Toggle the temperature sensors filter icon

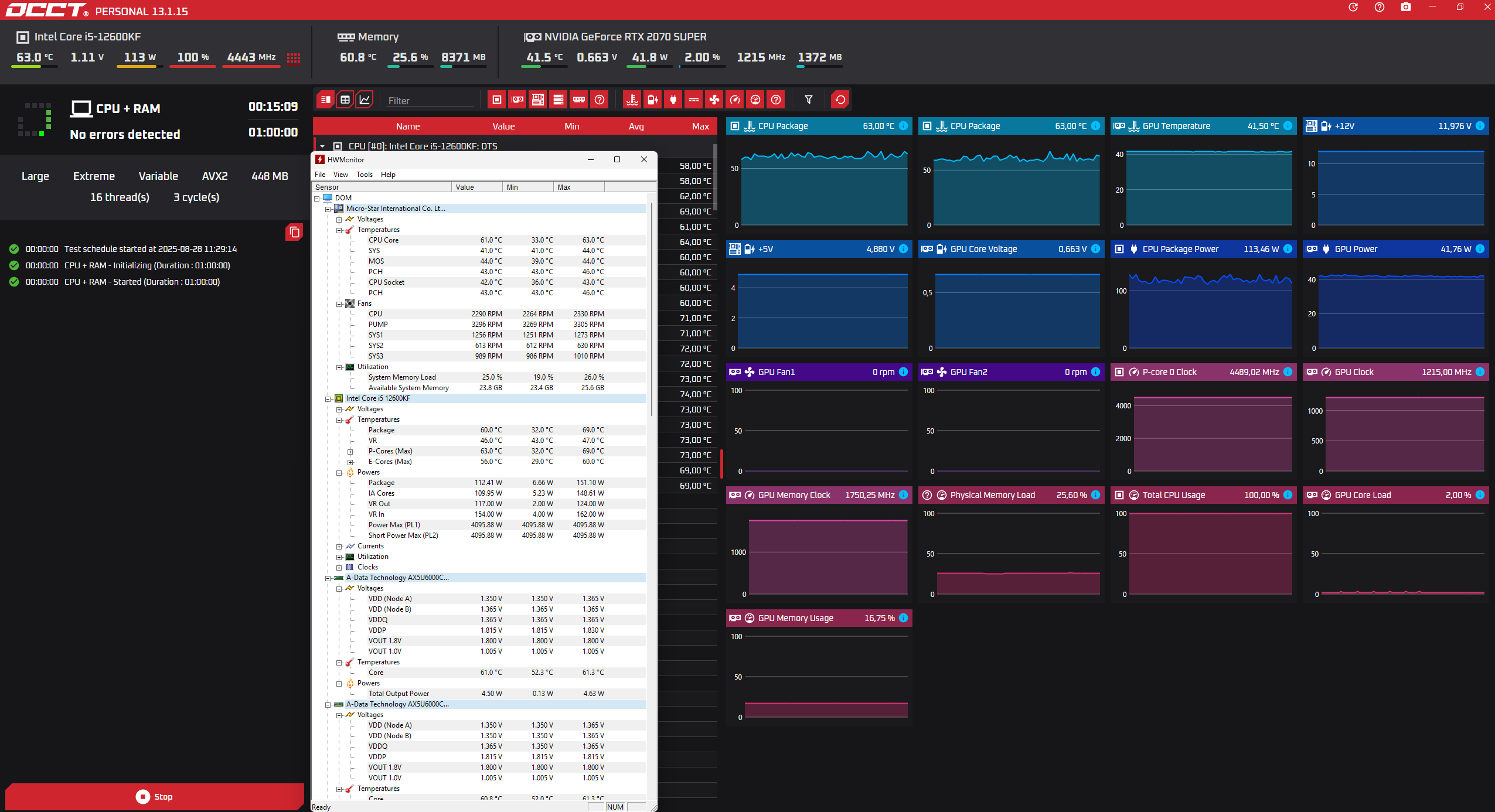632,100
